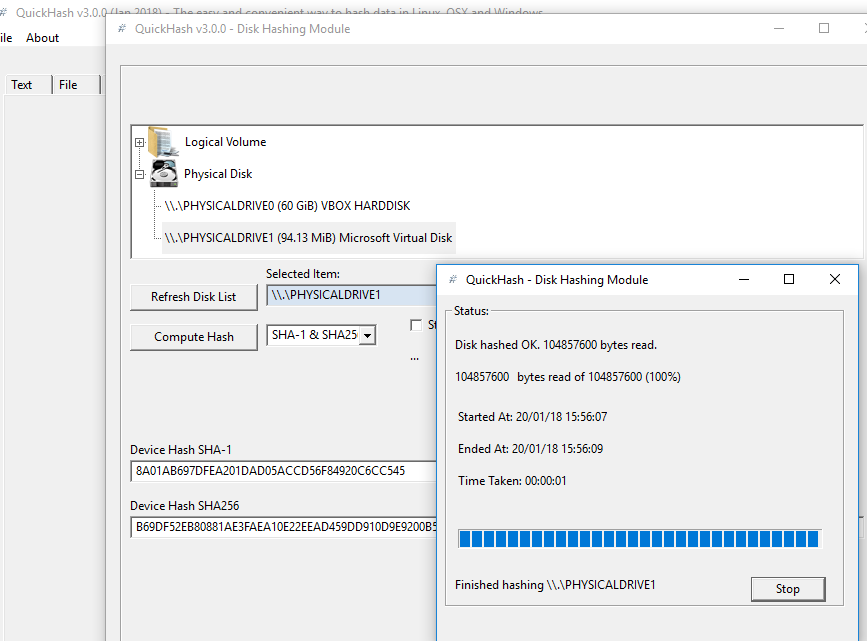This screenshot has height=641, width=867.
Task: Maximize the QuickHash status dialog
Action: [789, 280]
